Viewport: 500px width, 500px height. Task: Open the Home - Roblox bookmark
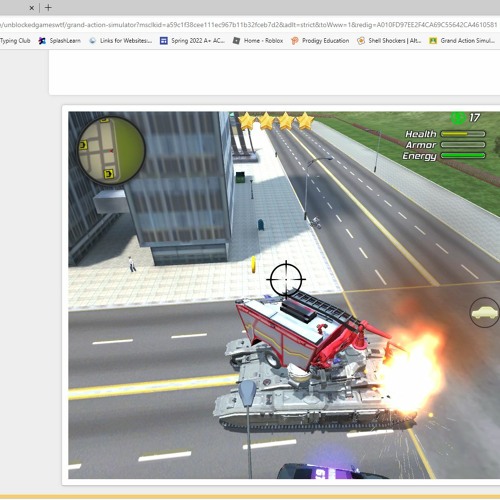pos(258,41)
